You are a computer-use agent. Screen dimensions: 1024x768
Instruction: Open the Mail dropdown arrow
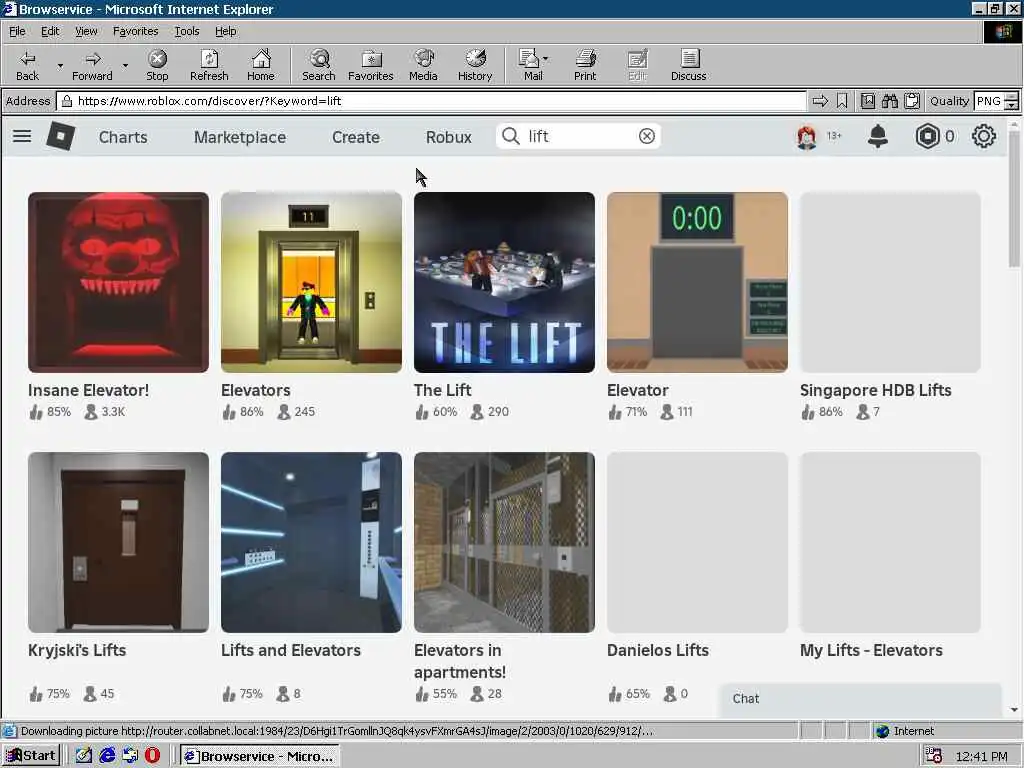coord(546,59)
